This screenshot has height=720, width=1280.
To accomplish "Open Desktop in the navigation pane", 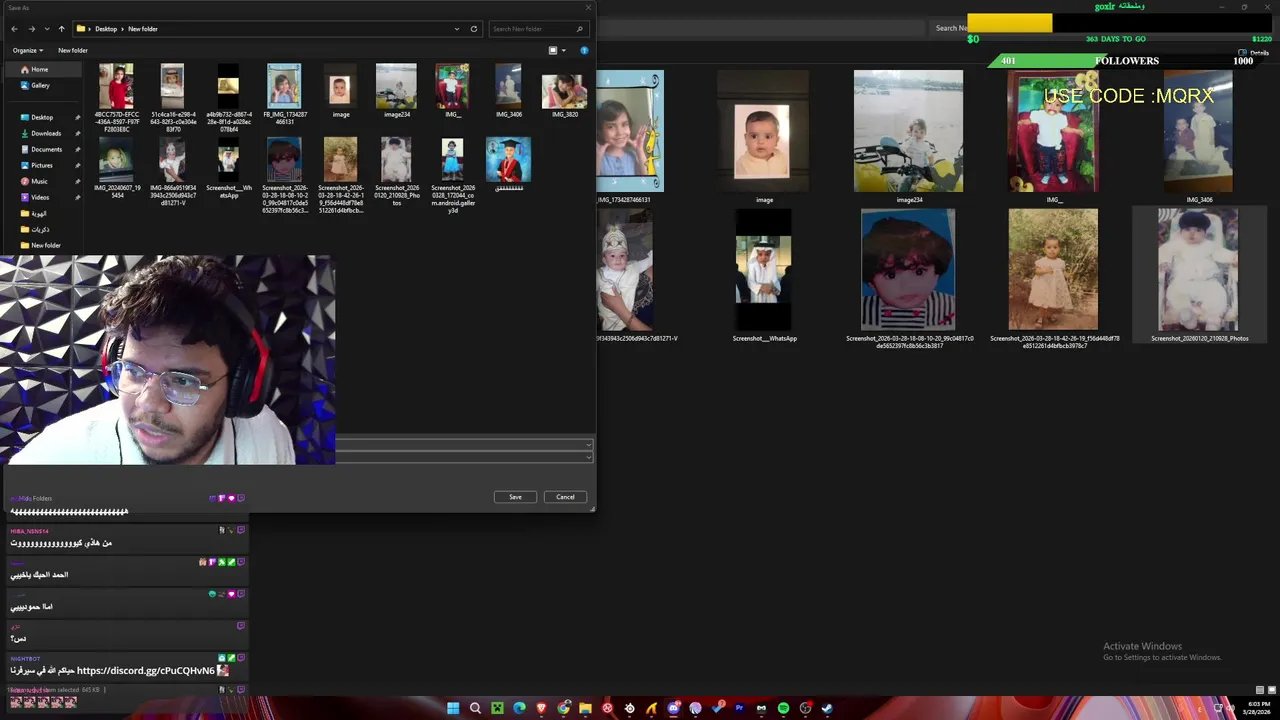I will coord(42,117).
